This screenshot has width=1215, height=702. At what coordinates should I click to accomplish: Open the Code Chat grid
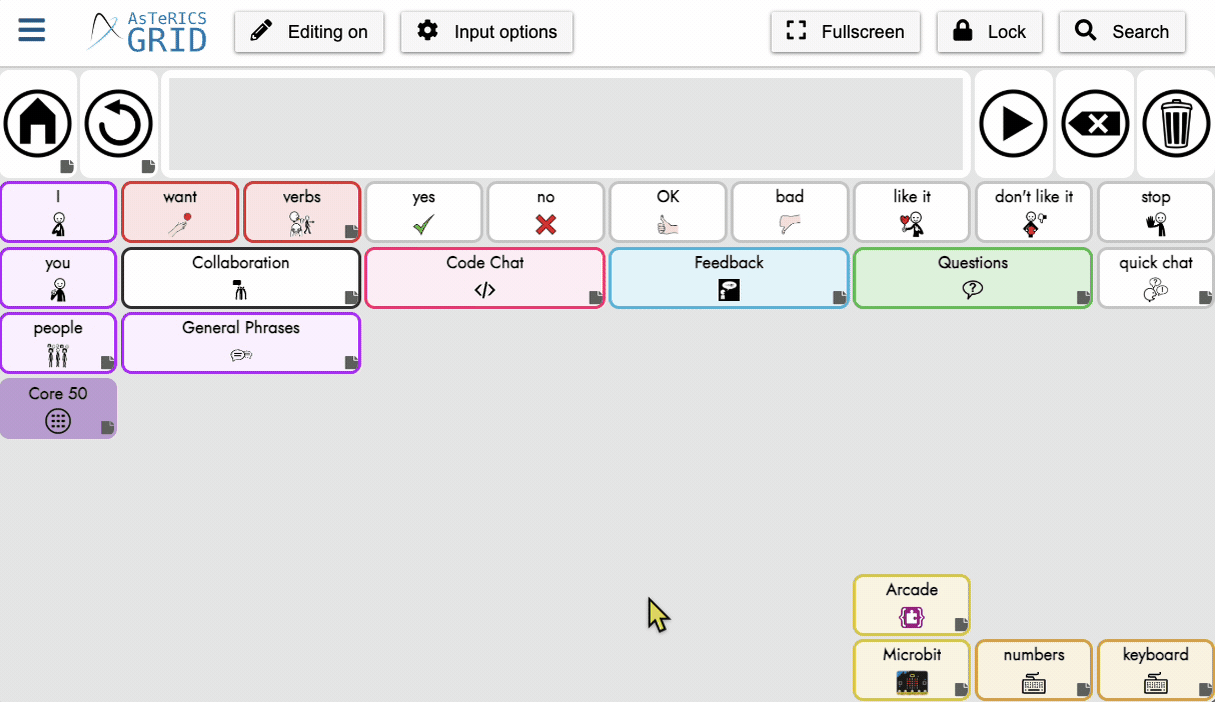[485, 277]
